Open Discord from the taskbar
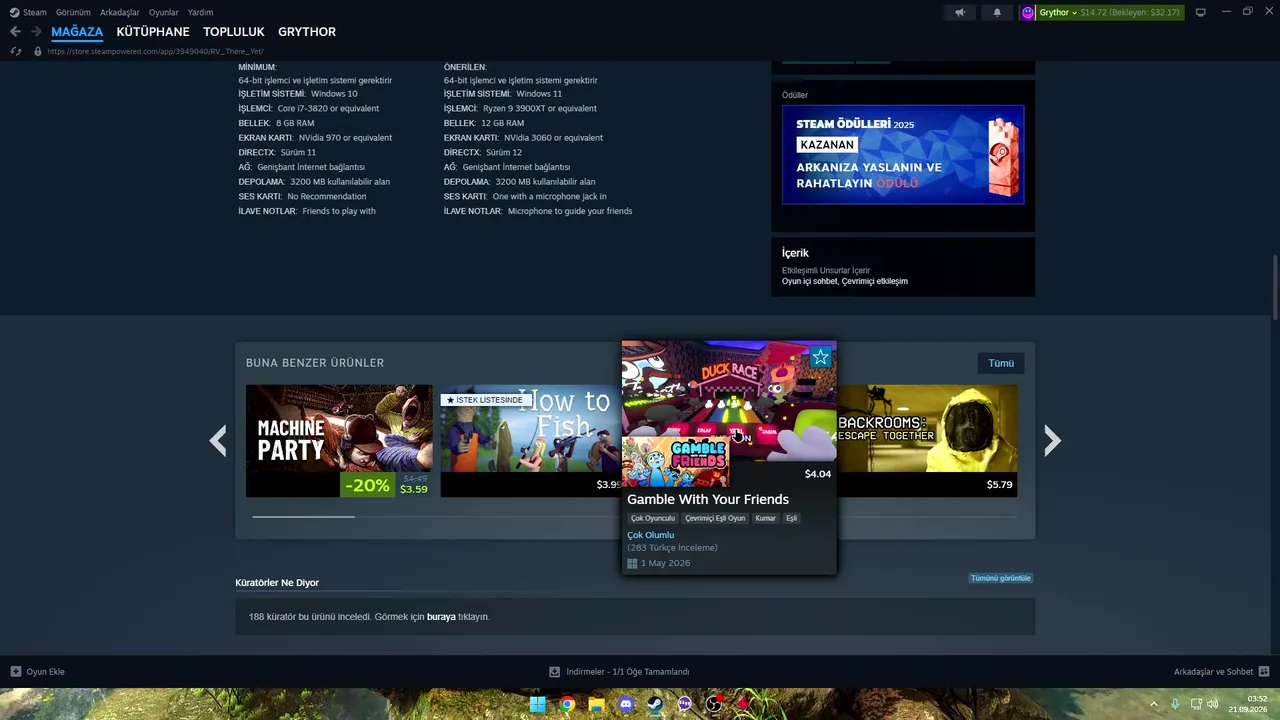The width and height of the screenshot is (1280, 720). pyautogui.click(x=626, y=704)
